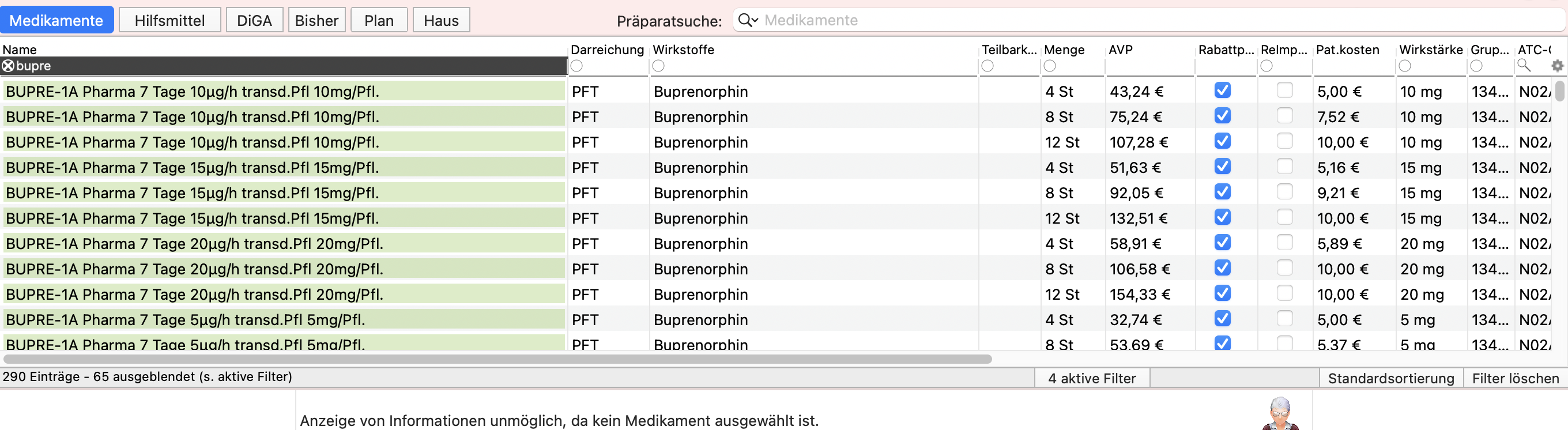Click the horizontal scrollbar below the table
This screenshot has height=430, width=1568.
[498, 359]
